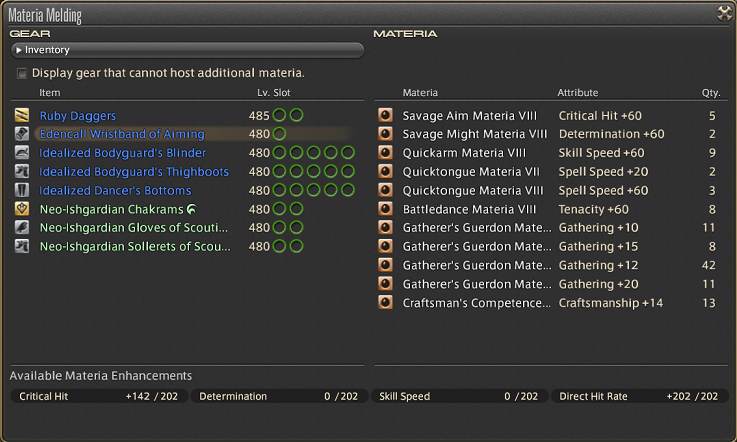Click quantity 42 in materia list
The width and height of the screenshot is (737, 442).
coord(709,265)
